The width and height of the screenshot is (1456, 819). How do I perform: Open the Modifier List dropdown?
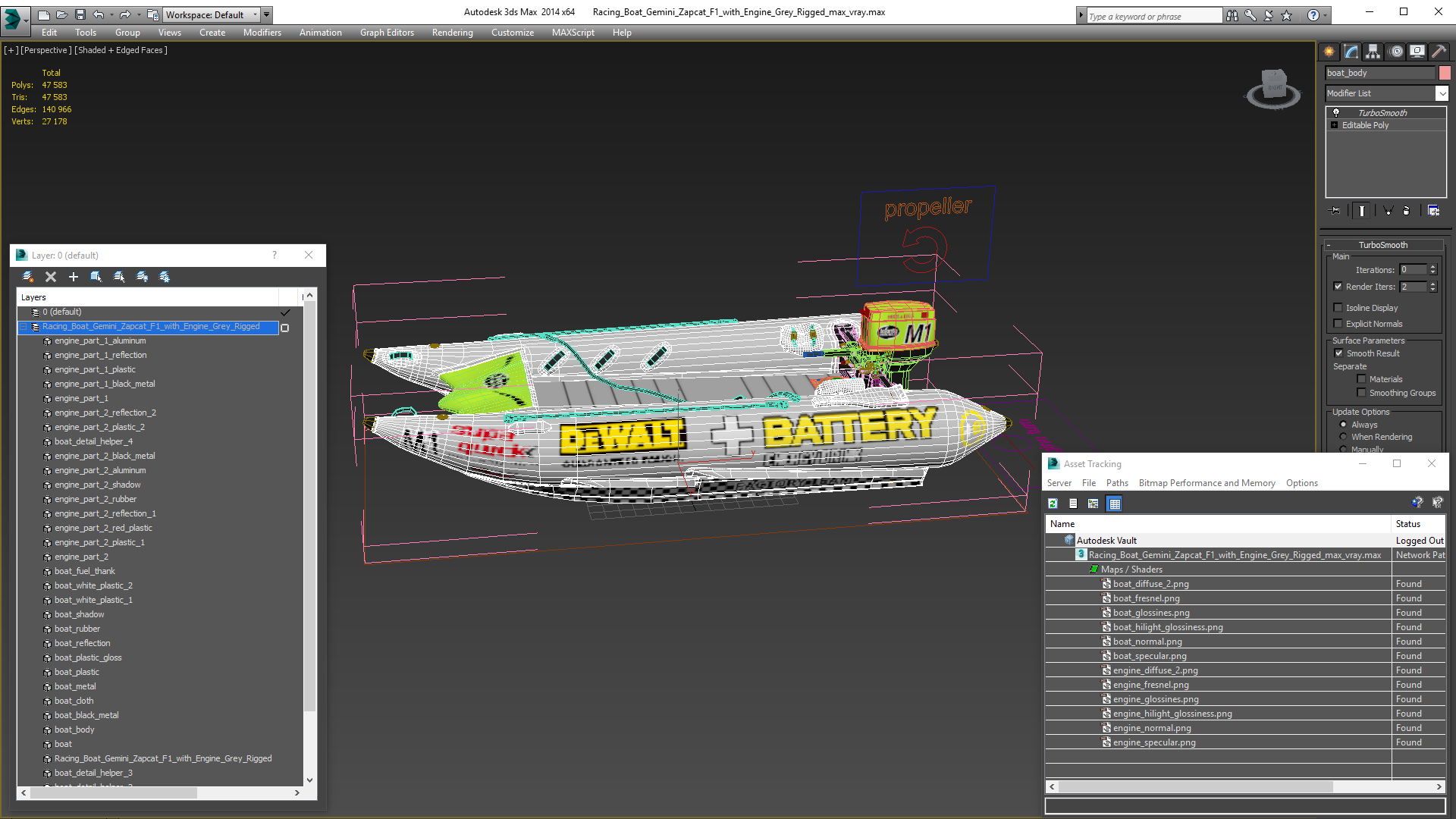[1442, 93]
